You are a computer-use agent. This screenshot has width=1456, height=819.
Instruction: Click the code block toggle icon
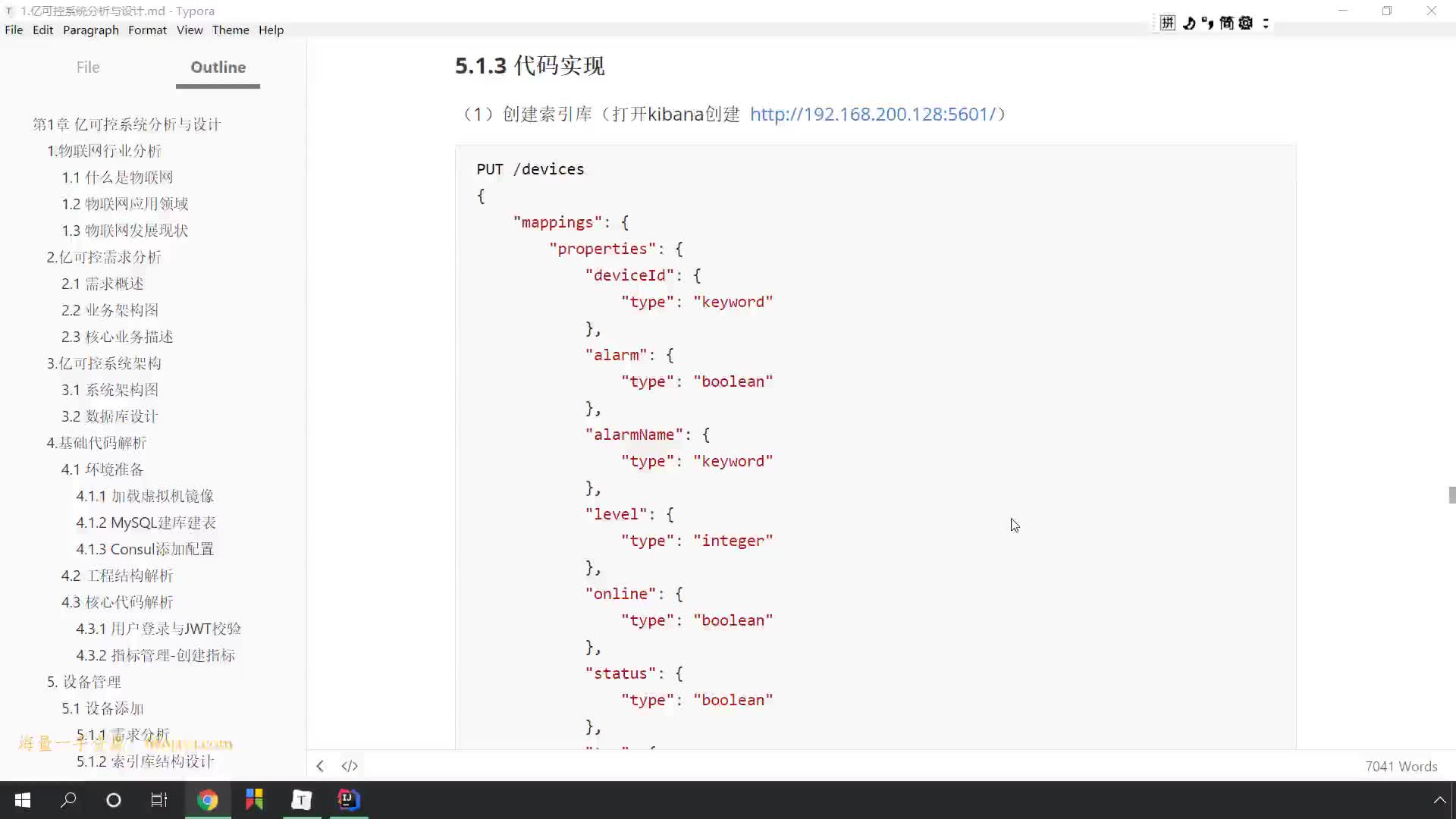click(x=348, y=765)
